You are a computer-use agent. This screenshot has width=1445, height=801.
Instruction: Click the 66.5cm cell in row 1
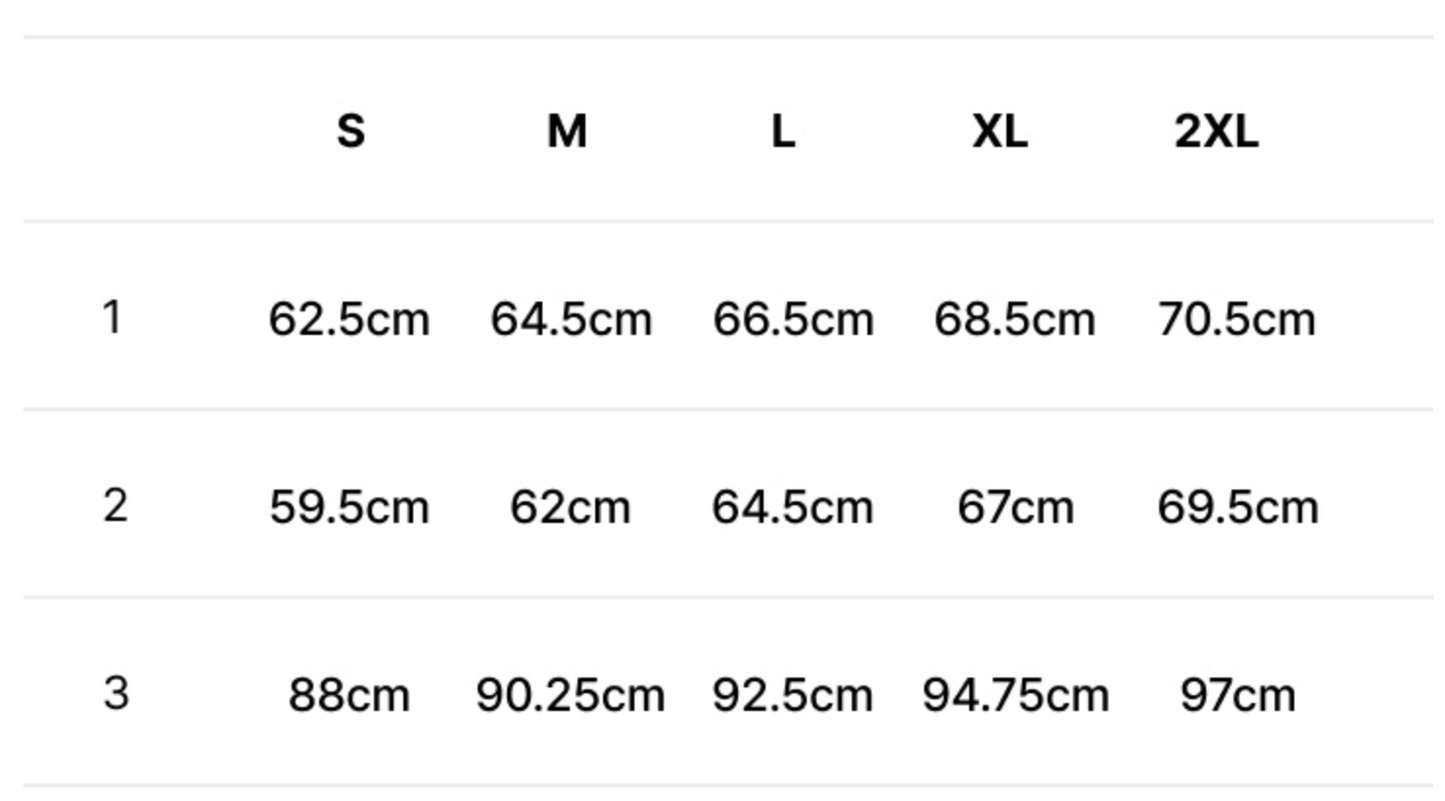[x=793, y=320]
